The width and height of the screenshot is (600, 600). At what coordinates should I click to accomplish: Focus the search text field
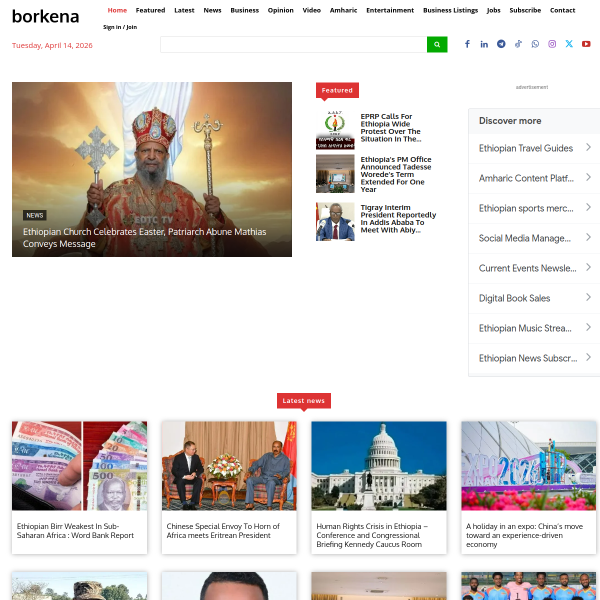(x=293, y=44)
